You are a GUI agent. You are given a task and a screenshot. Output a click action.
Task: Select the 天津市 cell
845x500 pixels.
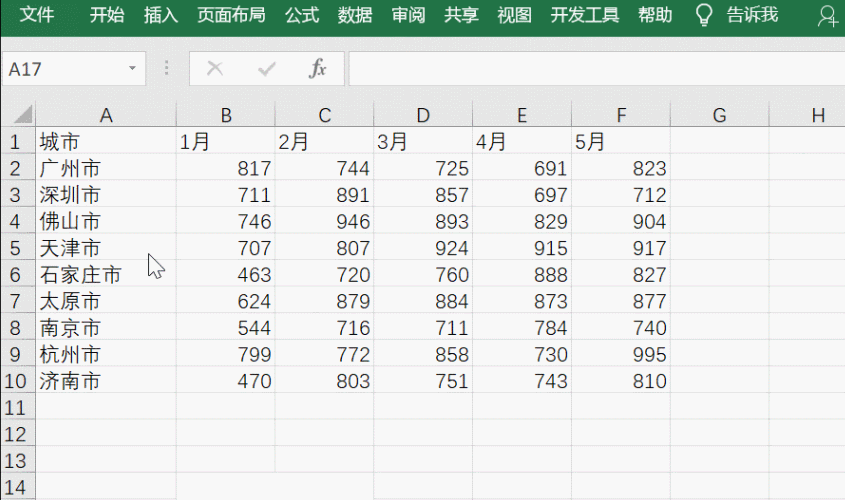point(106,247)
